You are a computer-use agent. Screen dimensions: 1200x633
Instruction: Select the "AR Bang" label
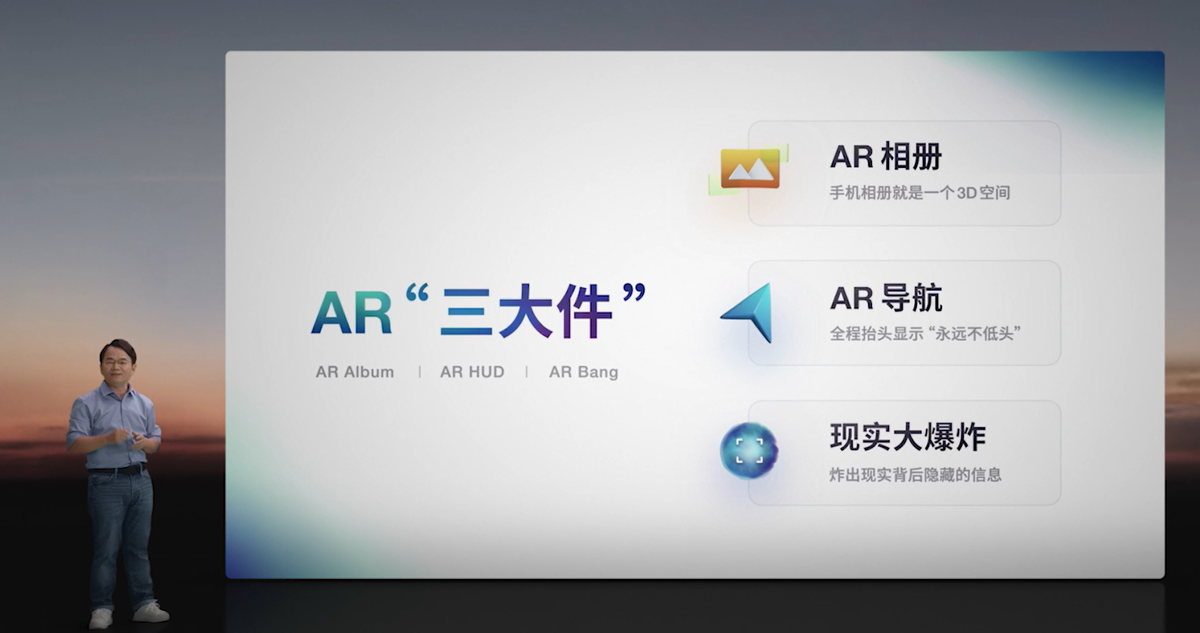click(583, 372)
